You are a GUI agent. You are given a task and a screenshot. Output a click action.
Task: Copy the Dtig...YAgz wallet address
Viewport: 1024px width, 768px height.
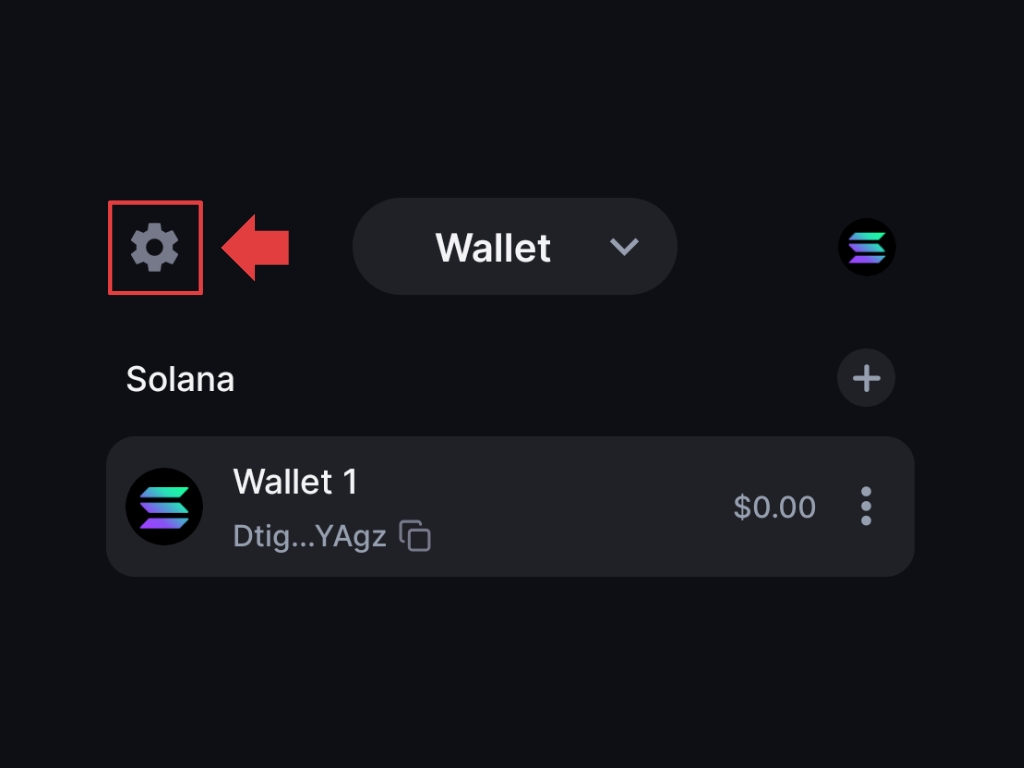tap(415, 536)
